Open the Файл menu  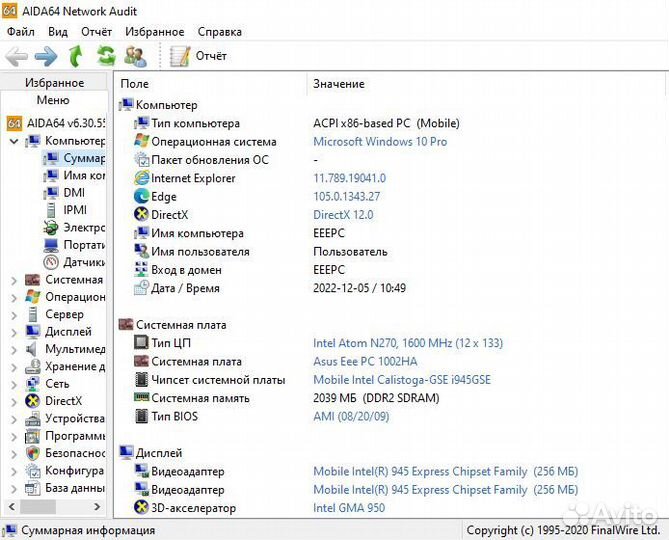click(x=21, y=32)
